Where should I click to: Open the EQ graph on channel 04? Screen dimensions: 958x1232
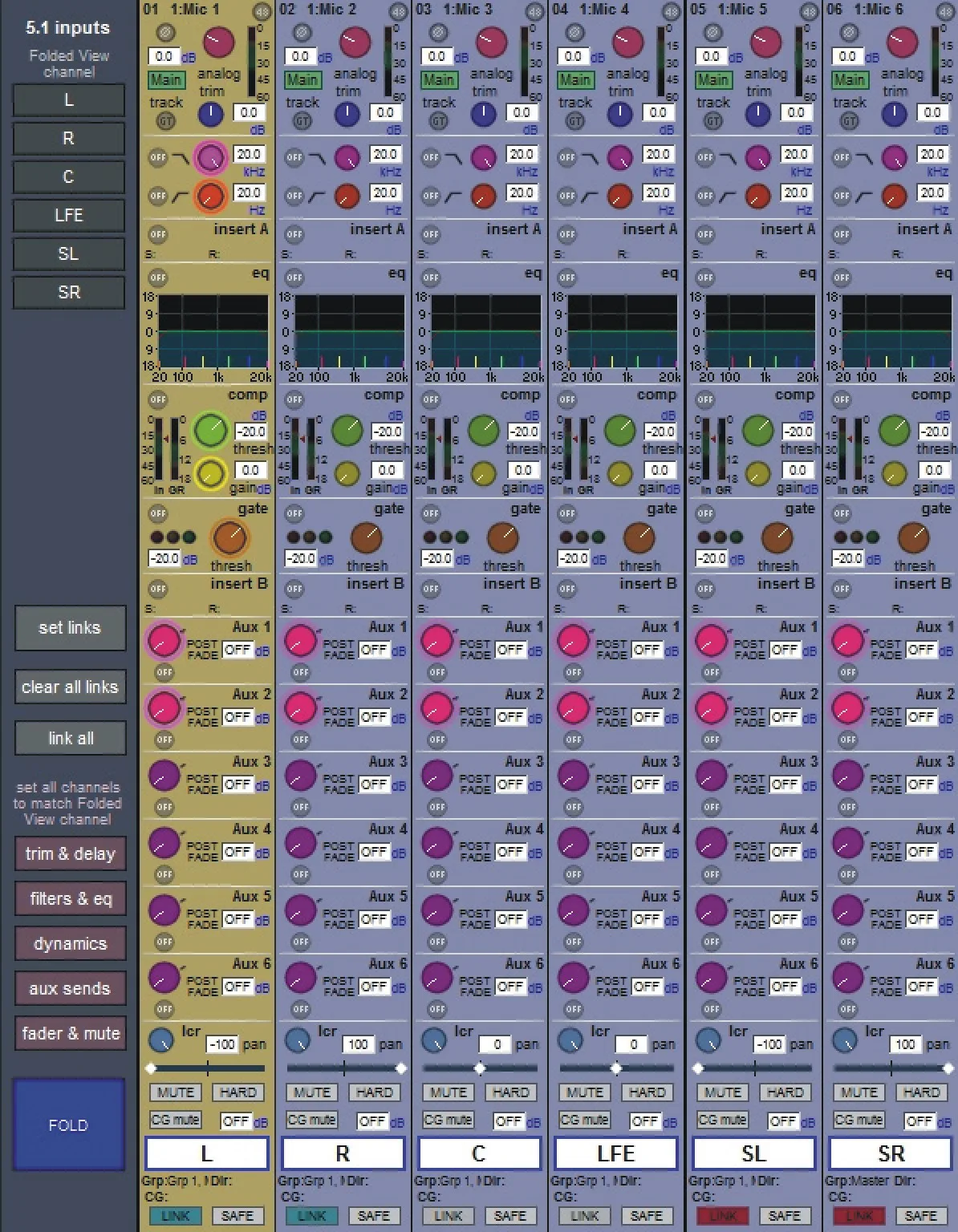coord(623,331)
